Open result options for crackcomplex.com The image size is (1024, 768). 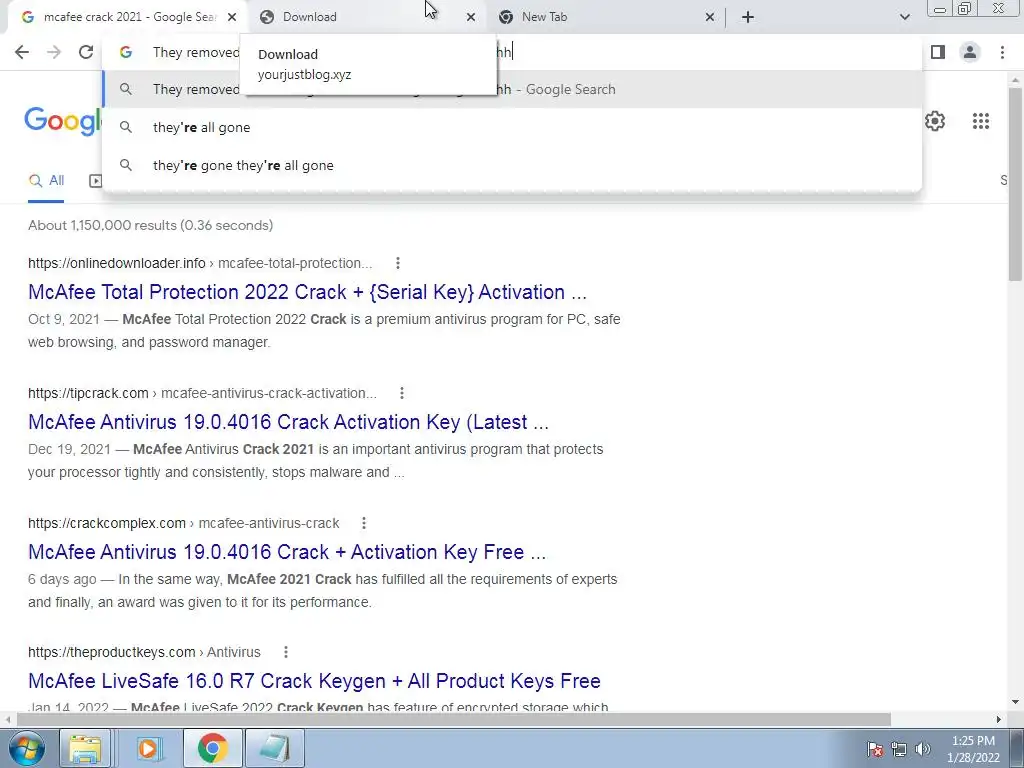click(364, 523)
